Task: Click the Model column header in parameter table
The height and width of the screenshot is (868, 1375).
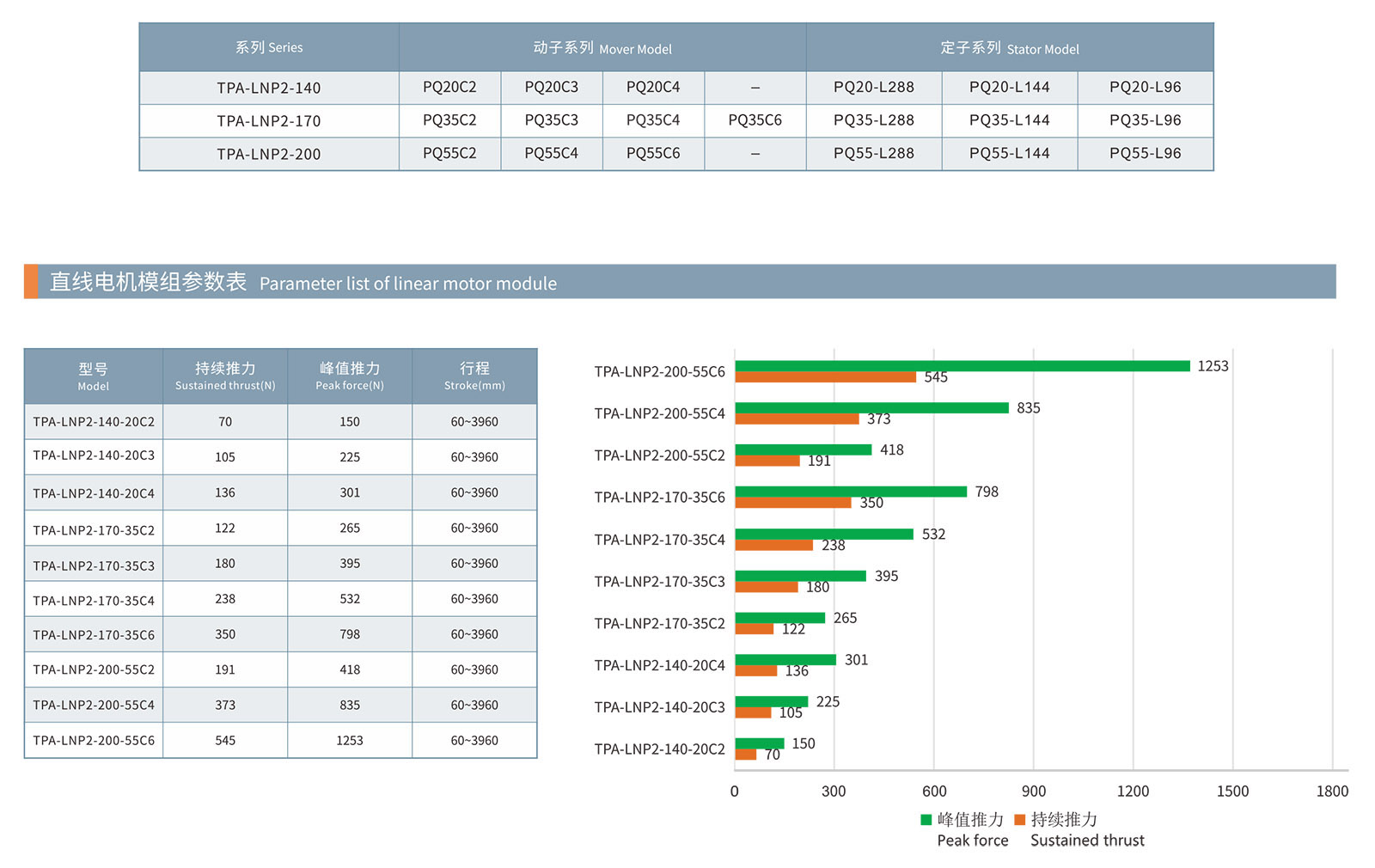Action: (x=94, y=376)
